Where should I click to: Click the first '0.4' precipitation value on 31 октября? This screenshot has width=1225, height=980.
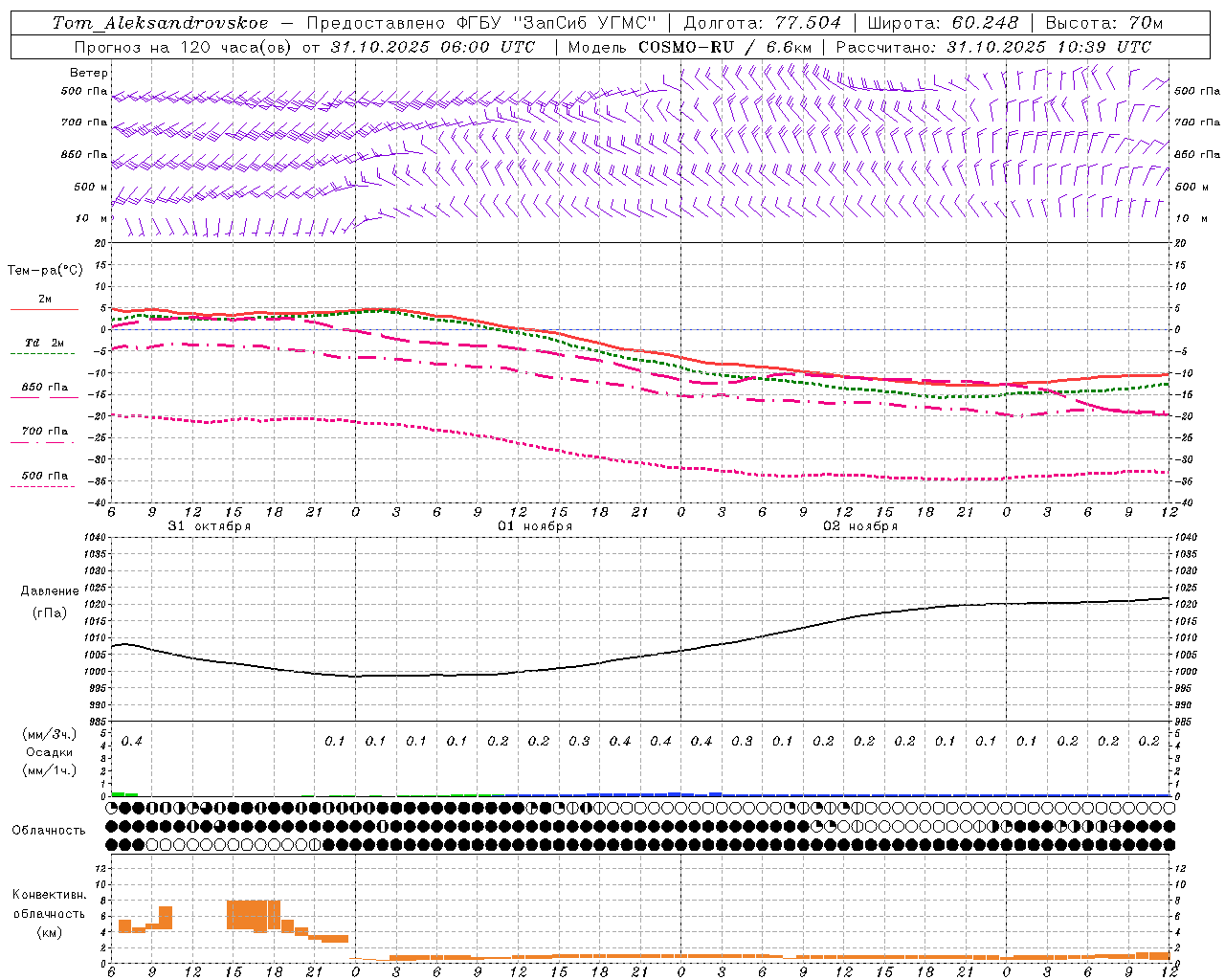pyautogui.click(x=131, y=741)
